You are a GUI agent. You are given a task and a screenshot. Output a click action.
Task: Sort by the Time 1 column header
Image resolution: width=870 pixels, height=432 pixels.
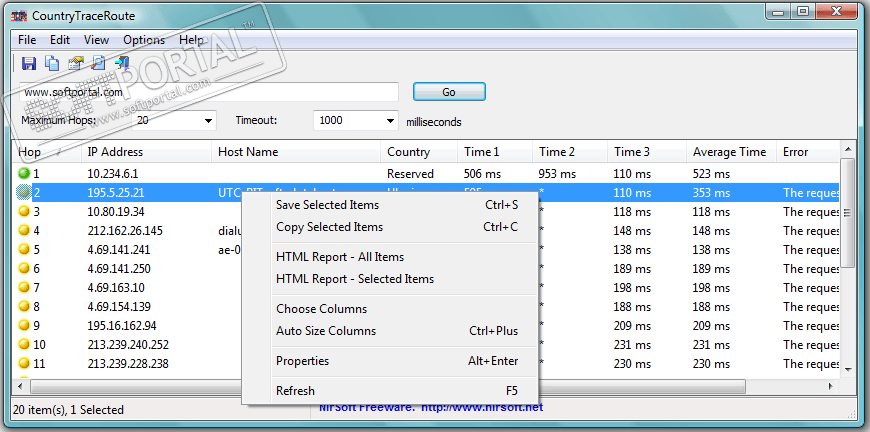click(x=495, y=151)
